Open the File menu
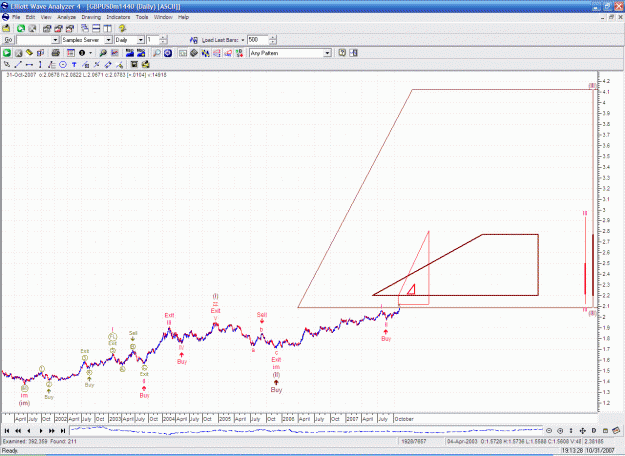625x456 pixels. (x=16, y=17)
